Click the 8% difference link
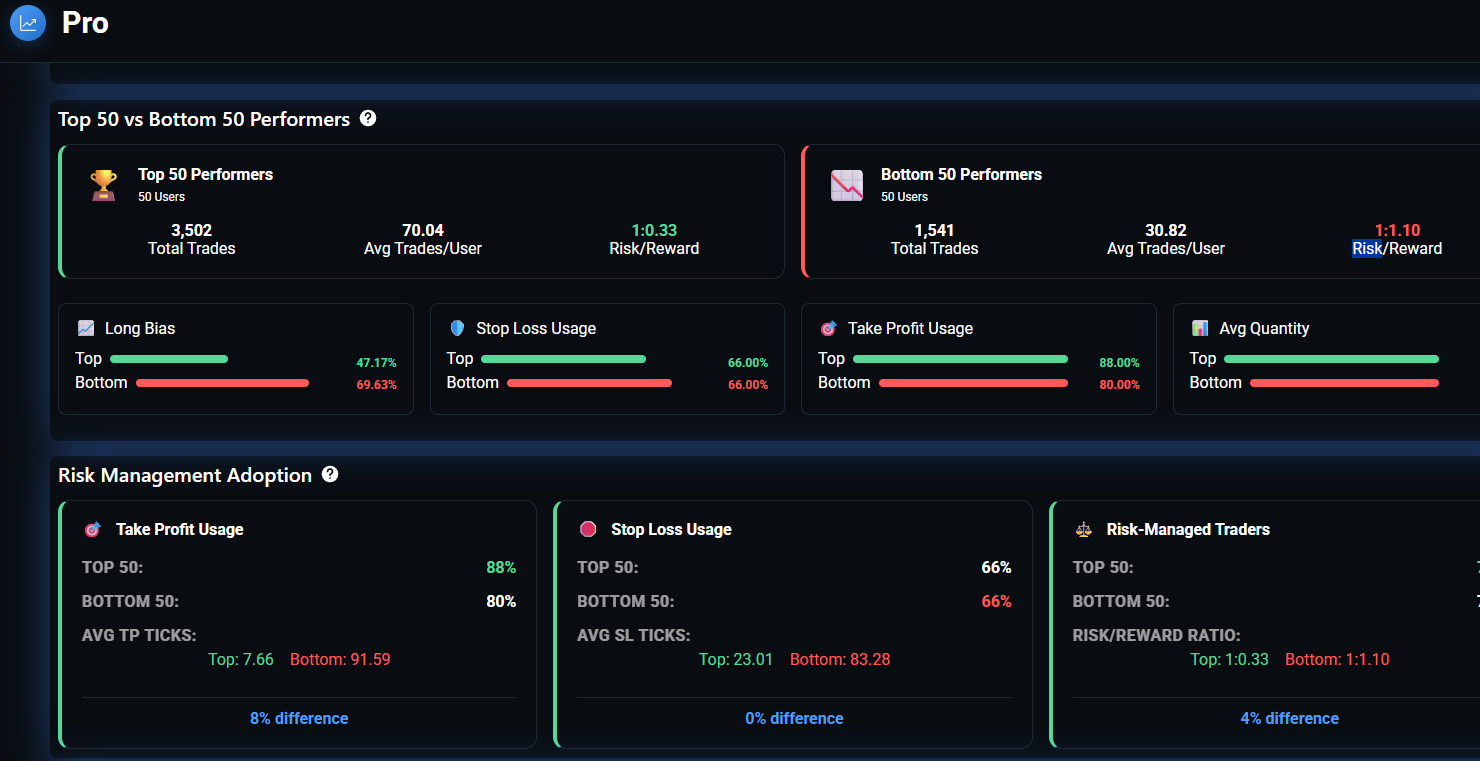 click(299, 718)
